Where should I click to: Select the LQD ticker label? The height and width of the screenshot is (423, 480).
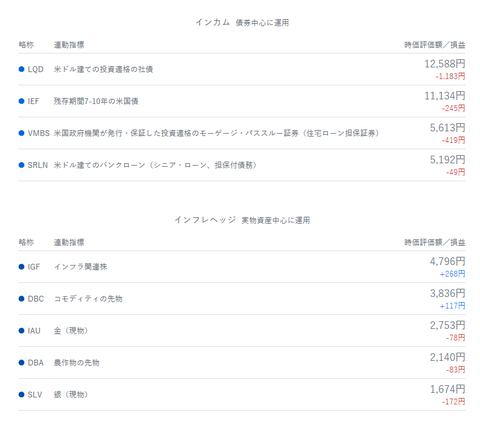(x=35, y=69)
